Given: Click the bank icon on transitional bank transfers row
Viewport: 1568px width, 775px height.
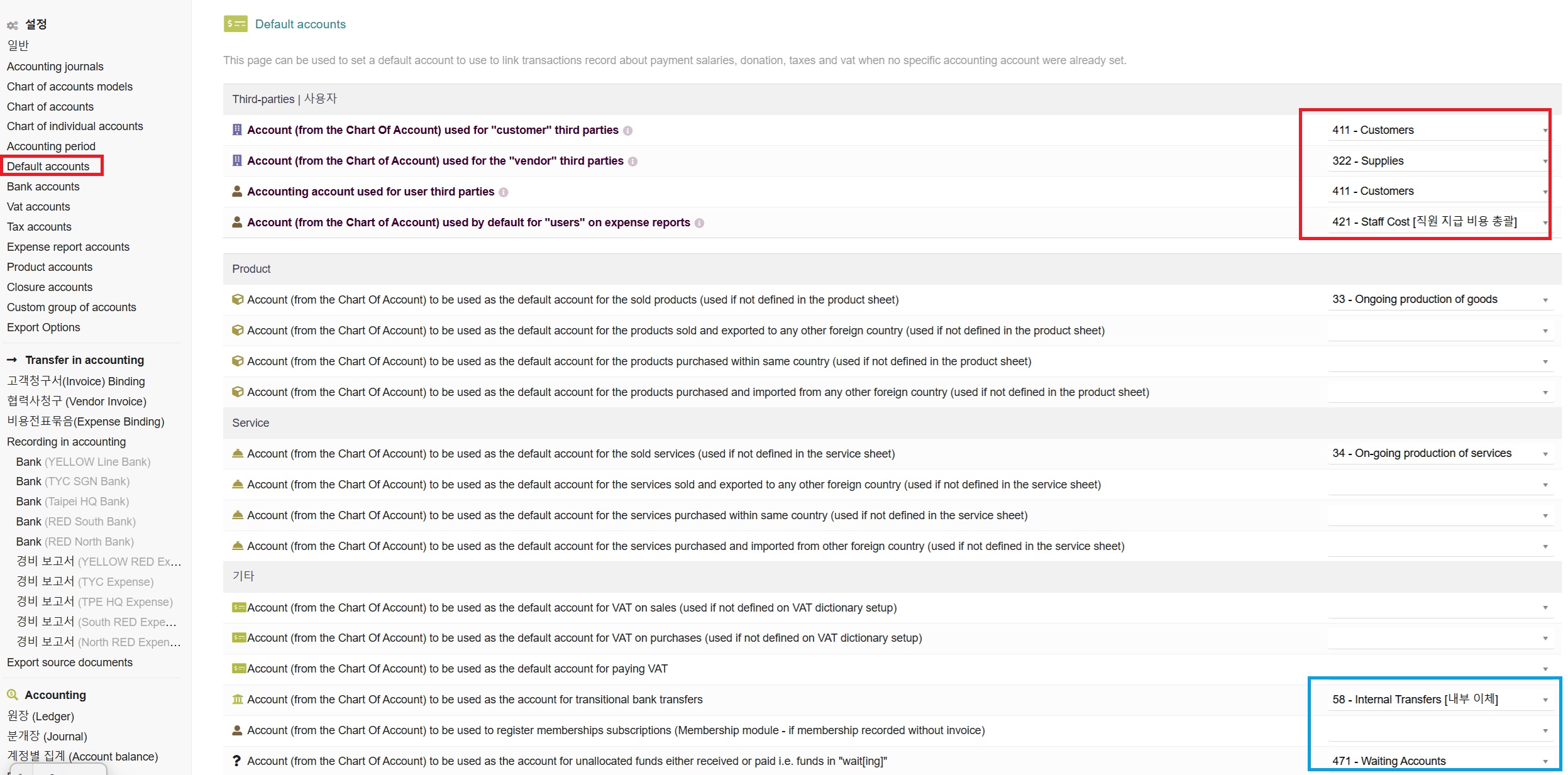Looking at the screenshot, I should point(237,700).
